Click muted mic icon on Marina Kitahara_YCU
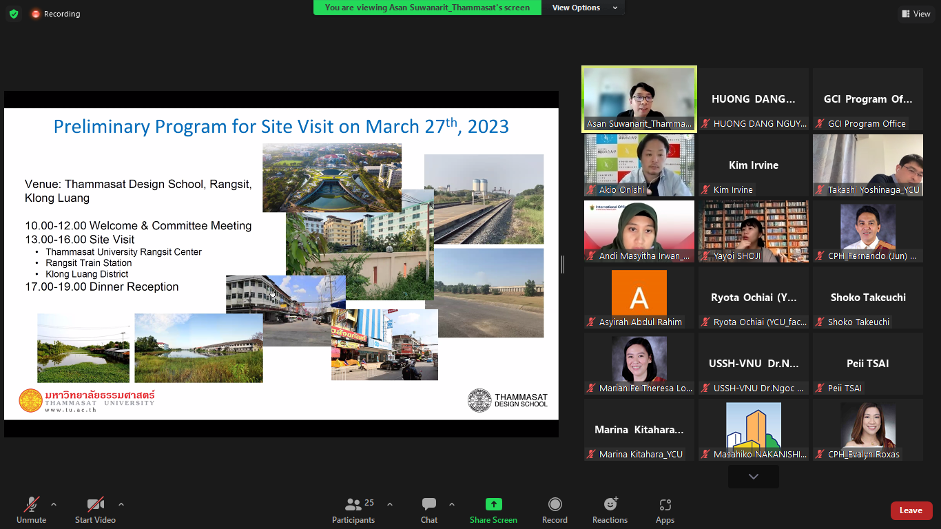941x529 pixels. (591, 454)
